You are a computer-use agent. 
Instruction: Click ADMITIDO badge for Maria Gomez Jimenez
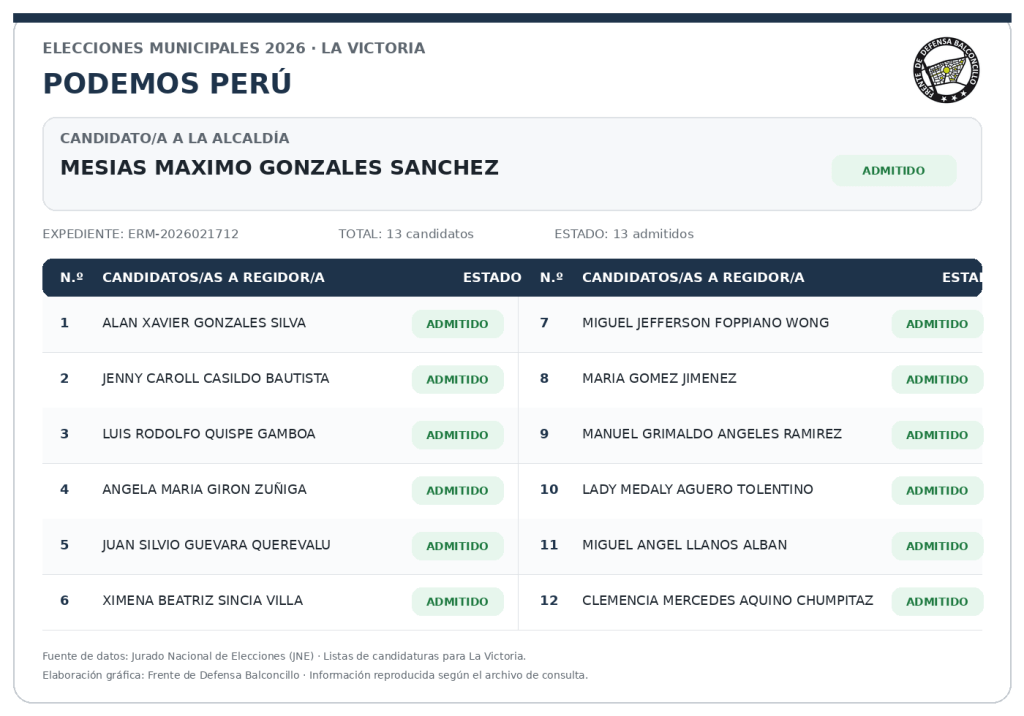coord(936,380)
